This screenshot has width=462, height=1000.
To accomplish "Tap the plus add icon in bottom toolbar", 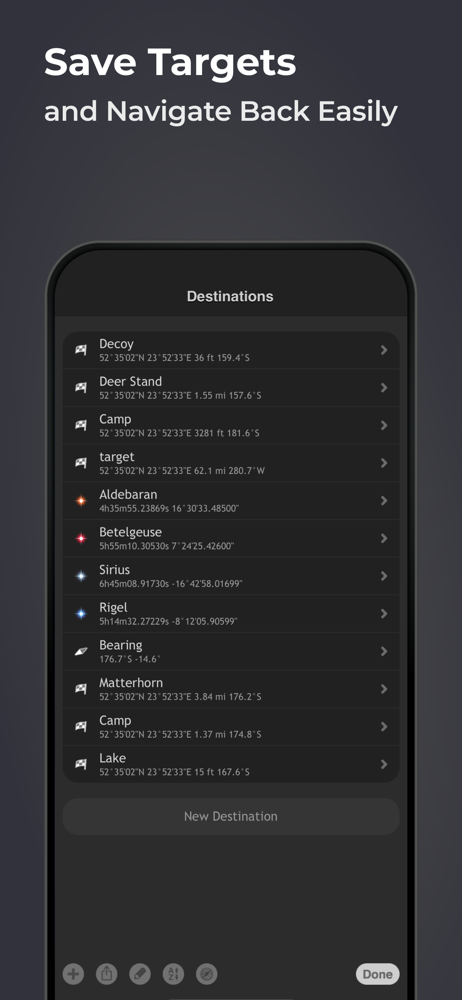I will pyautogui.click(x=73, y=974).
